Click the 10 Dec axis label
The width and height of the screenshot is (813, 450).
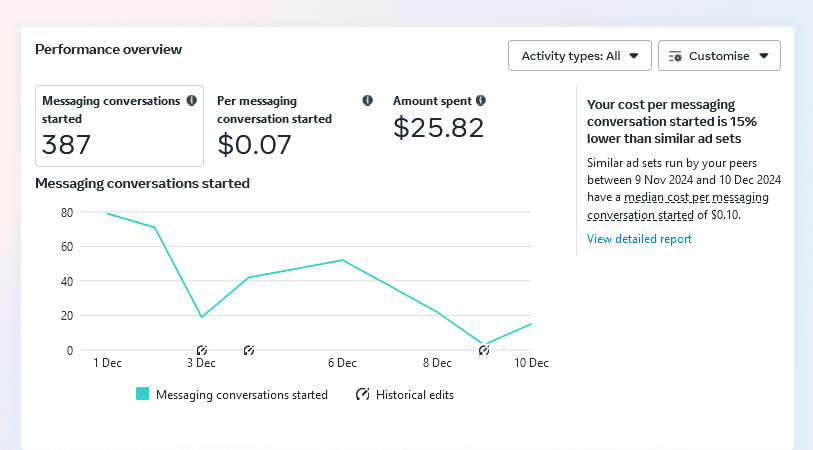coord(531,363)
